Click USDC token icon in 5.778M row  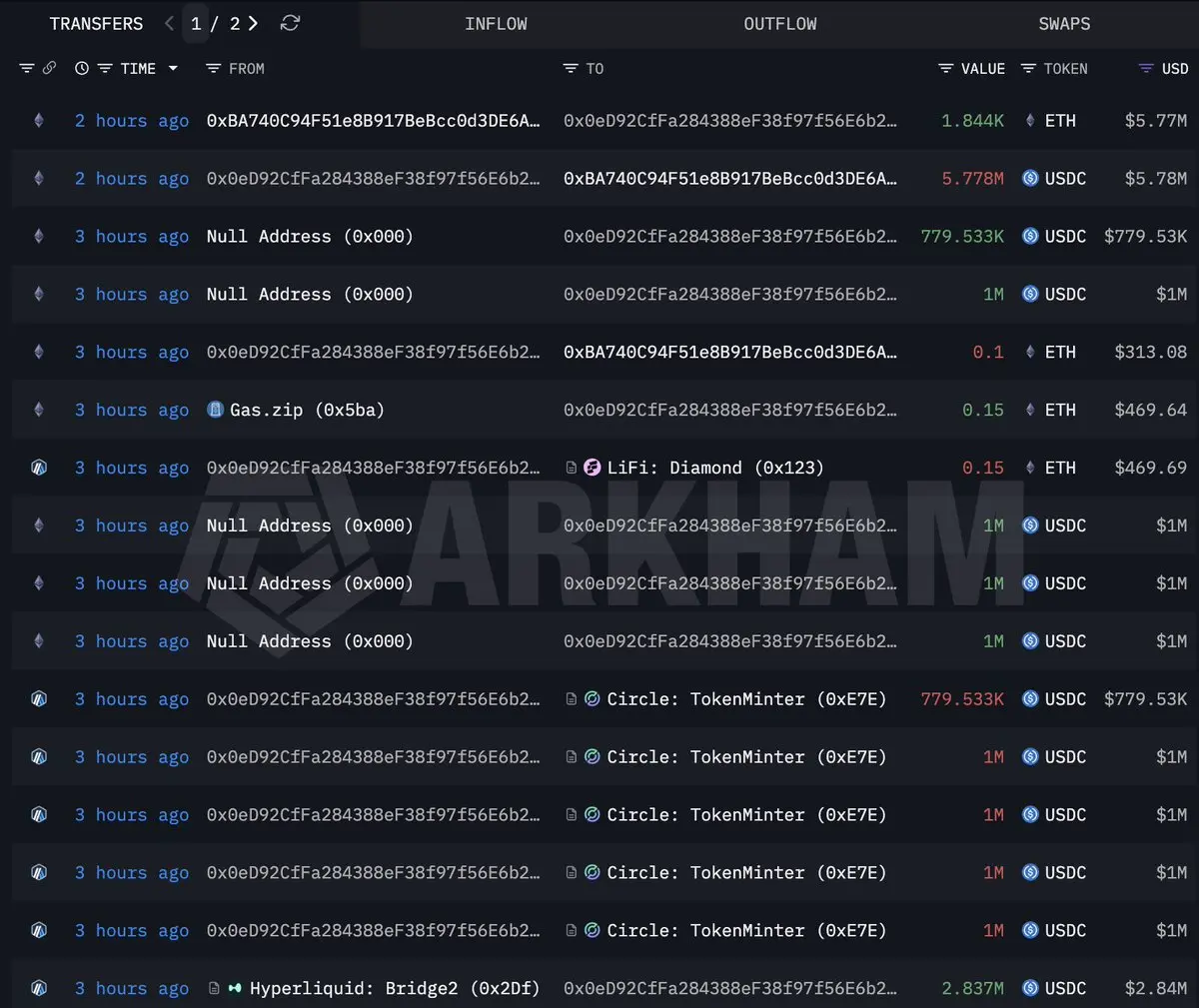[1030, 179]
